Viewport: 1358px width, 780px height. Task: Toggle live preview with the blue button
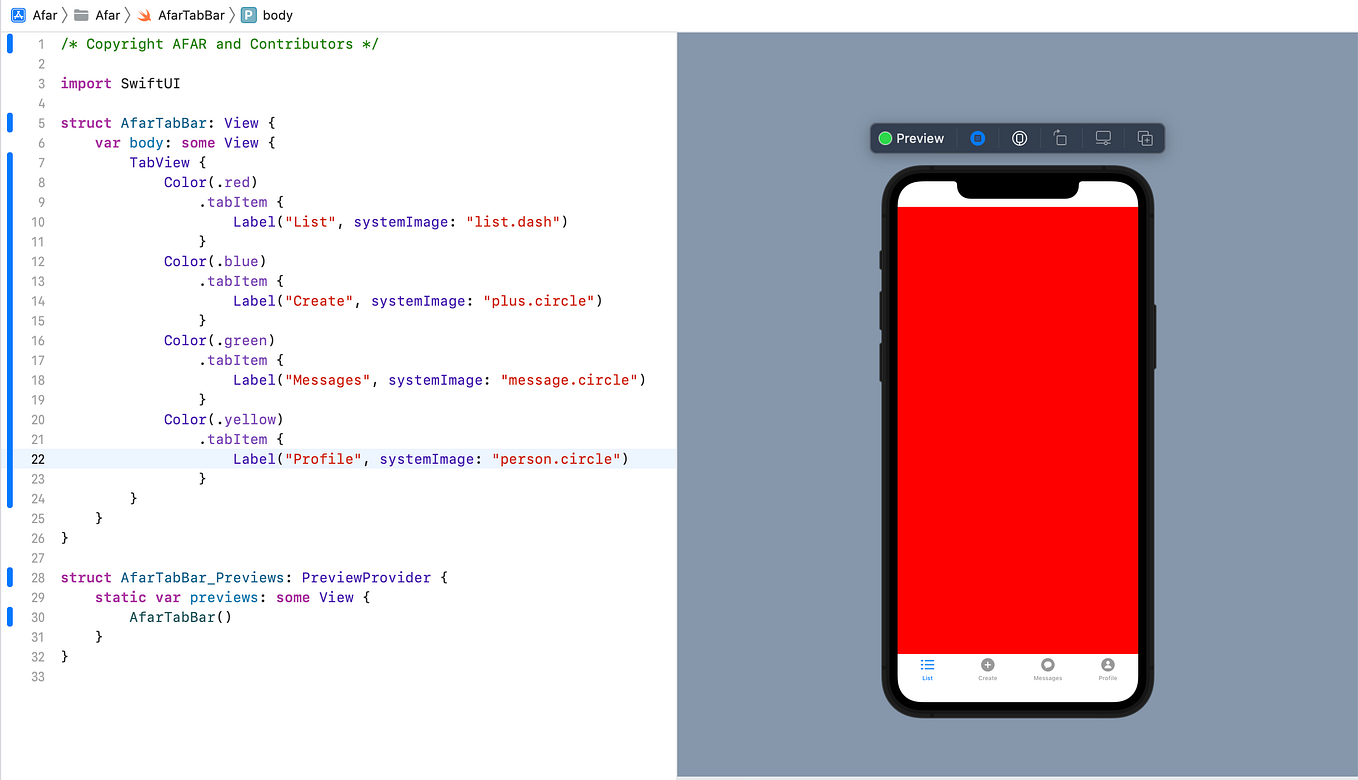(977, 138)
